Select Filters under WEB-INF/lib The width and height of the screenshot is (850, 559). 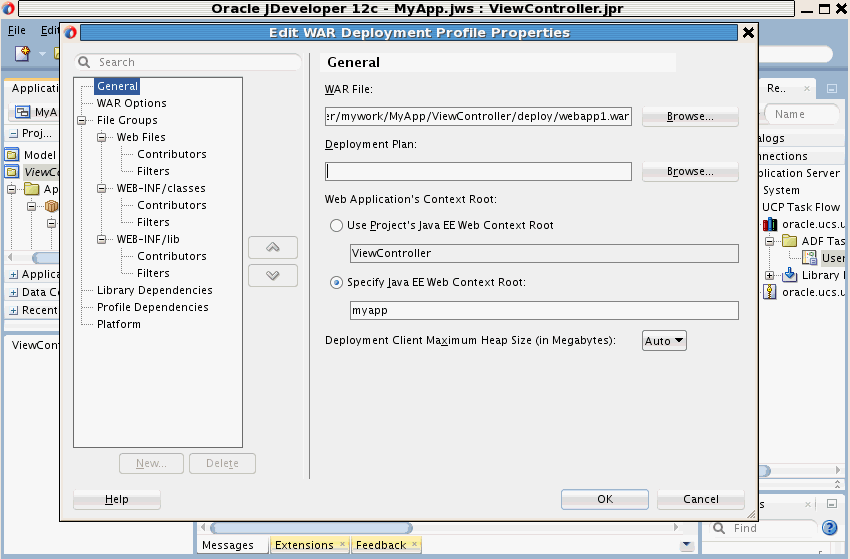(153, 273)
